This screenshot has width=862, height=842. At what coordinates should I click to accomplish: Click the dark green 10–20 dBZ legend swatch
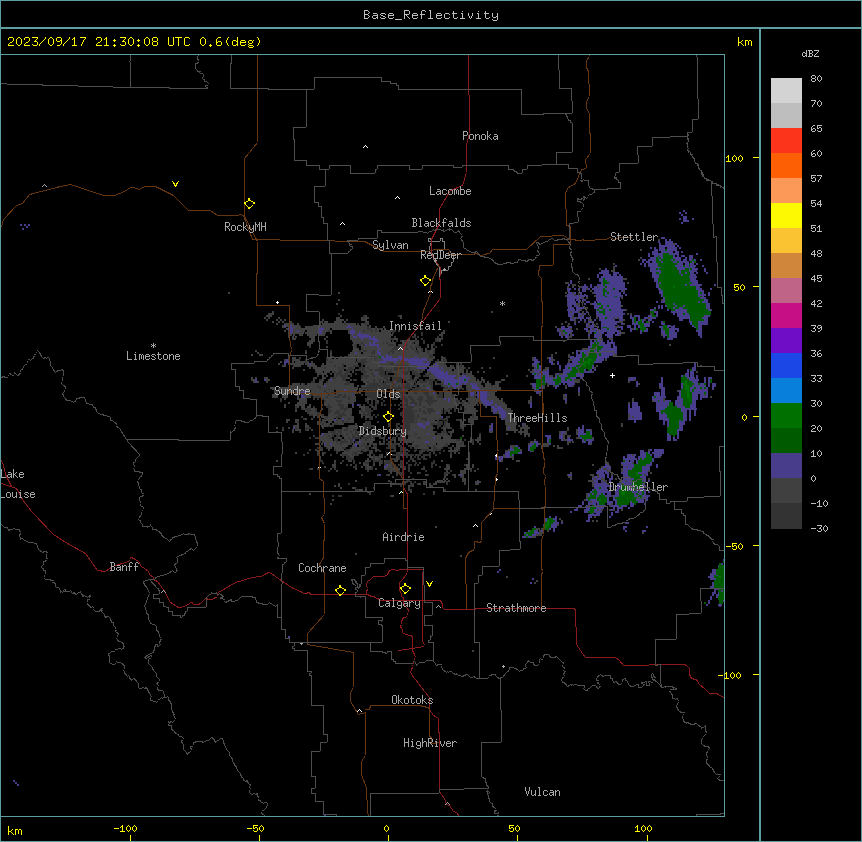point(786,441)
